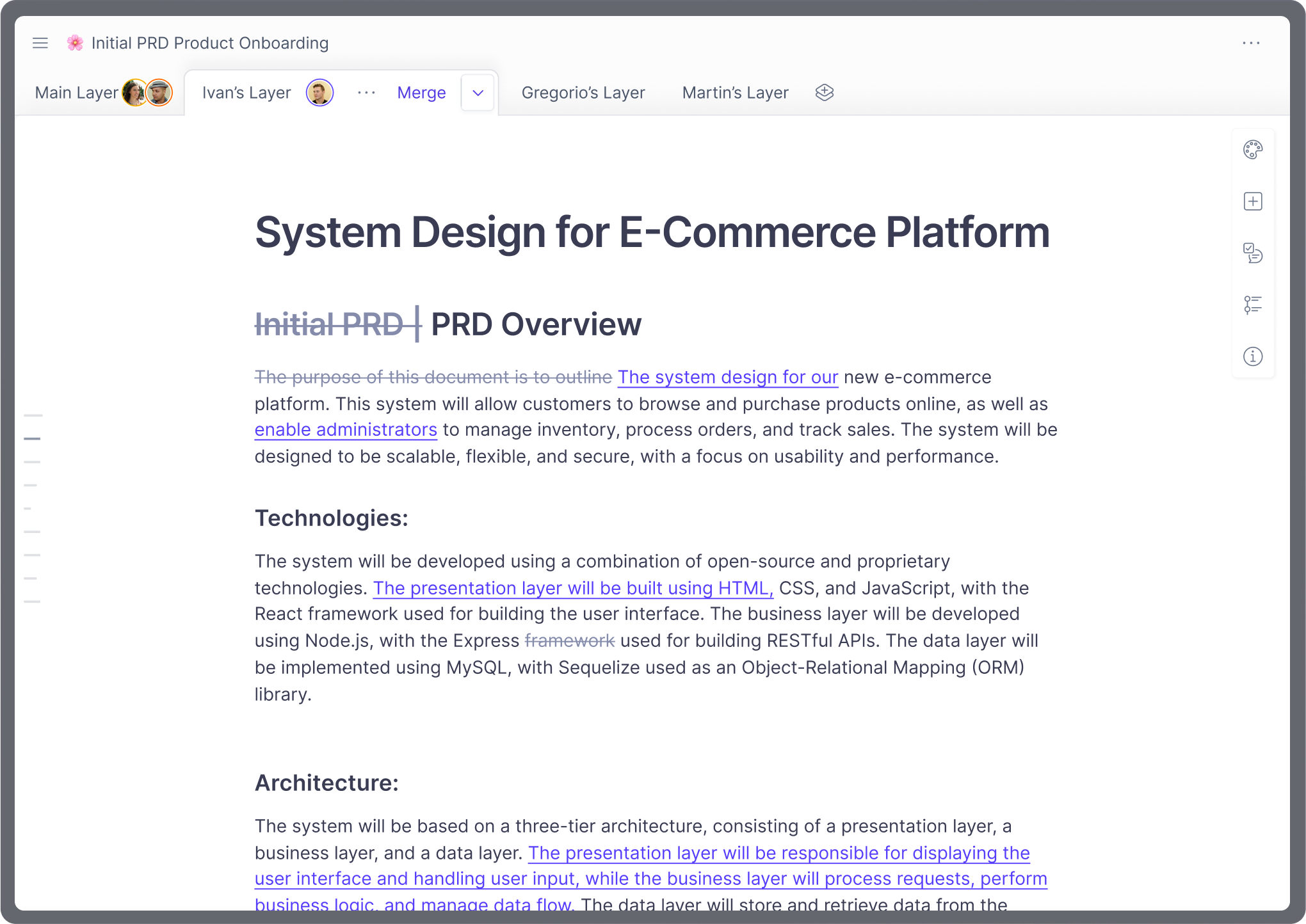
Task: Switch to Gregorio's Layer tab
Action: pos(583,93)
